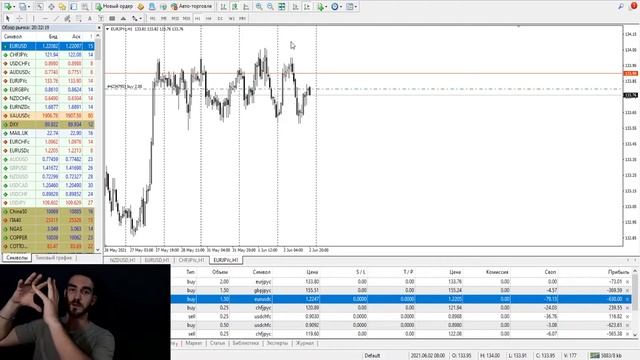Open the CHFJPY,H1 chart tab

191,260
